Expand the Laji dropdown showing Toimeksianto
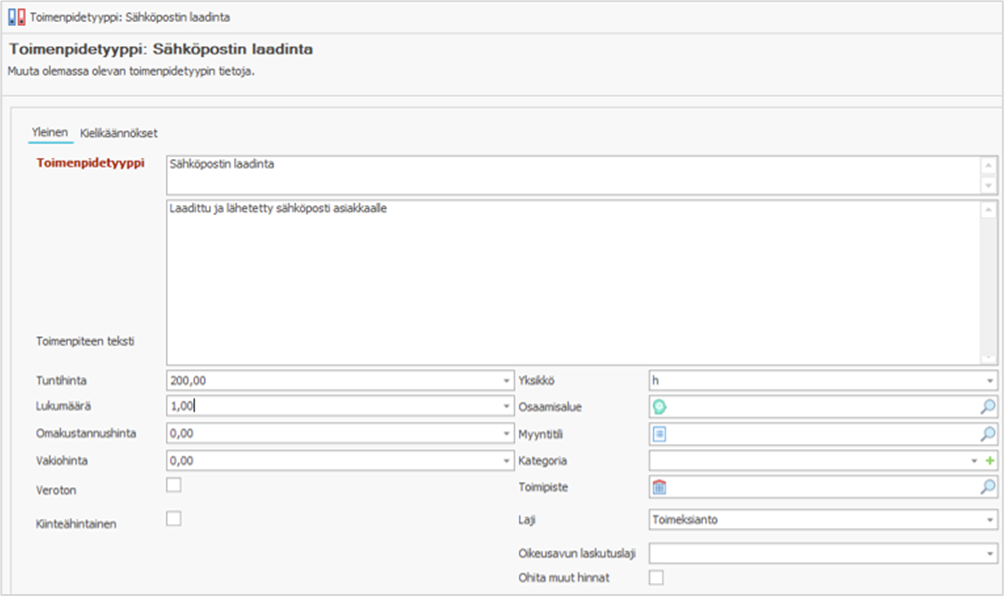 tap(989, 521)
